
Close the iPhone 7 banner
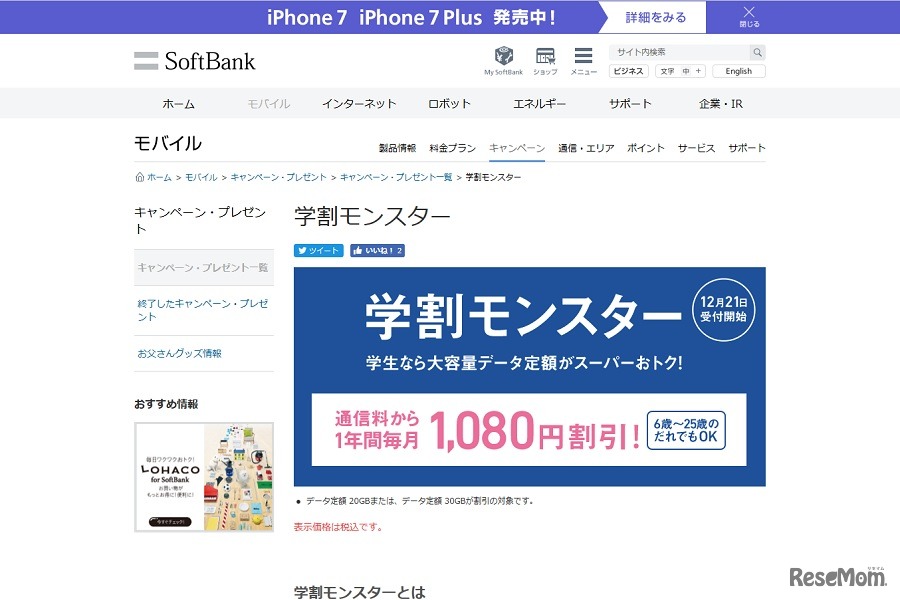(x=749, y=17)
